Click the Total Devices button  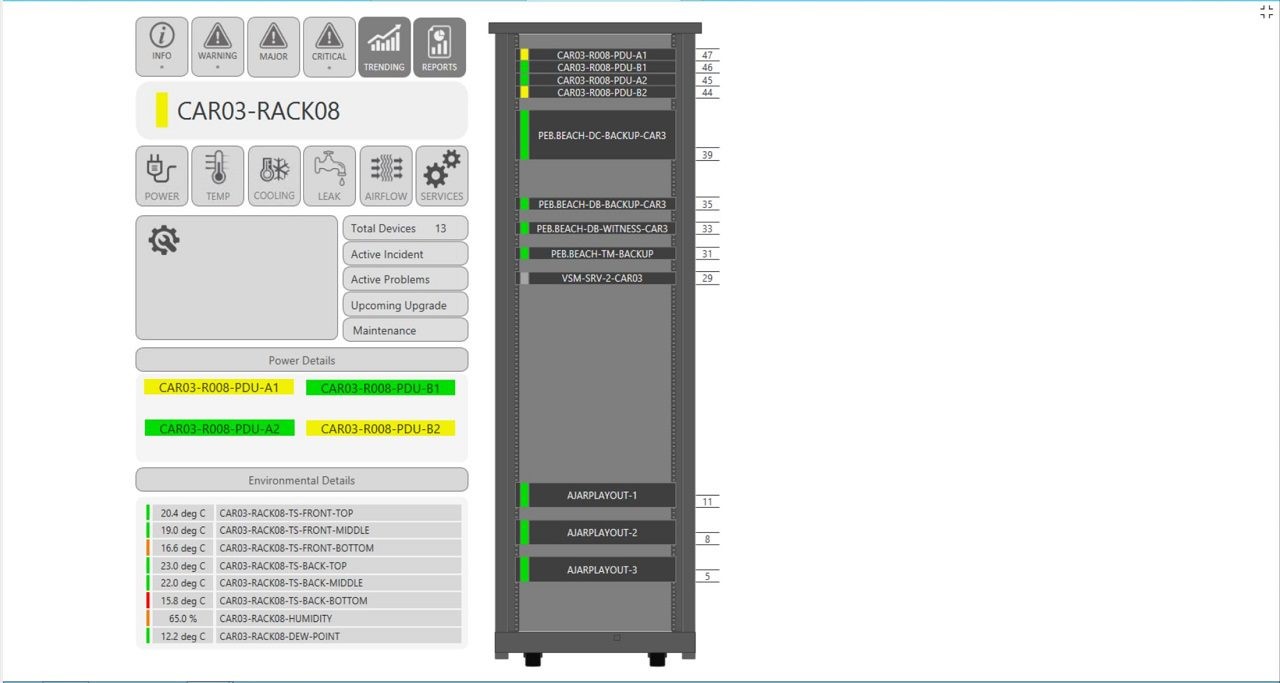click(x=405, y=228)
